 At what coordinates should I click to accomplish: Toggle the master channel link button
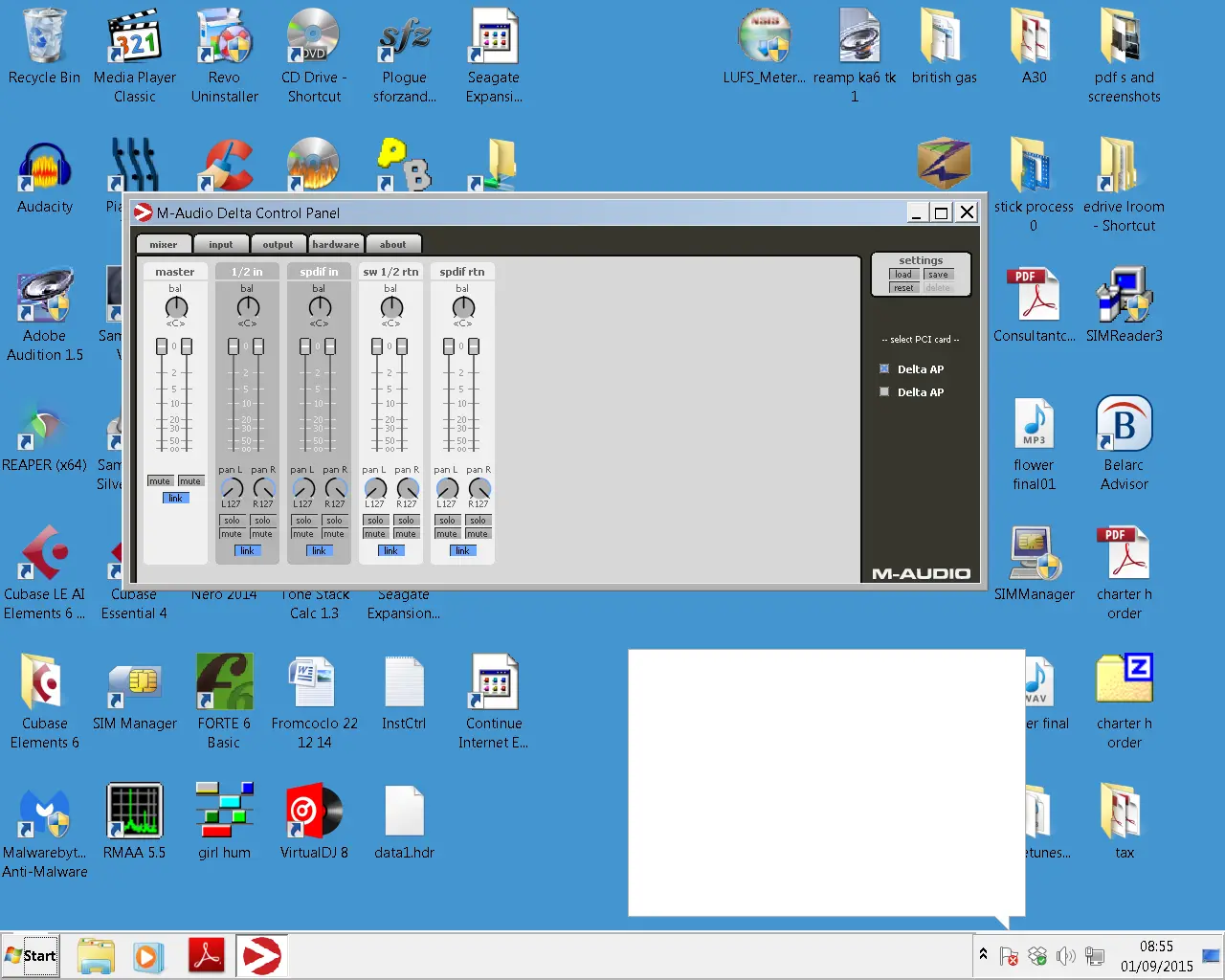tap(175, 499)
